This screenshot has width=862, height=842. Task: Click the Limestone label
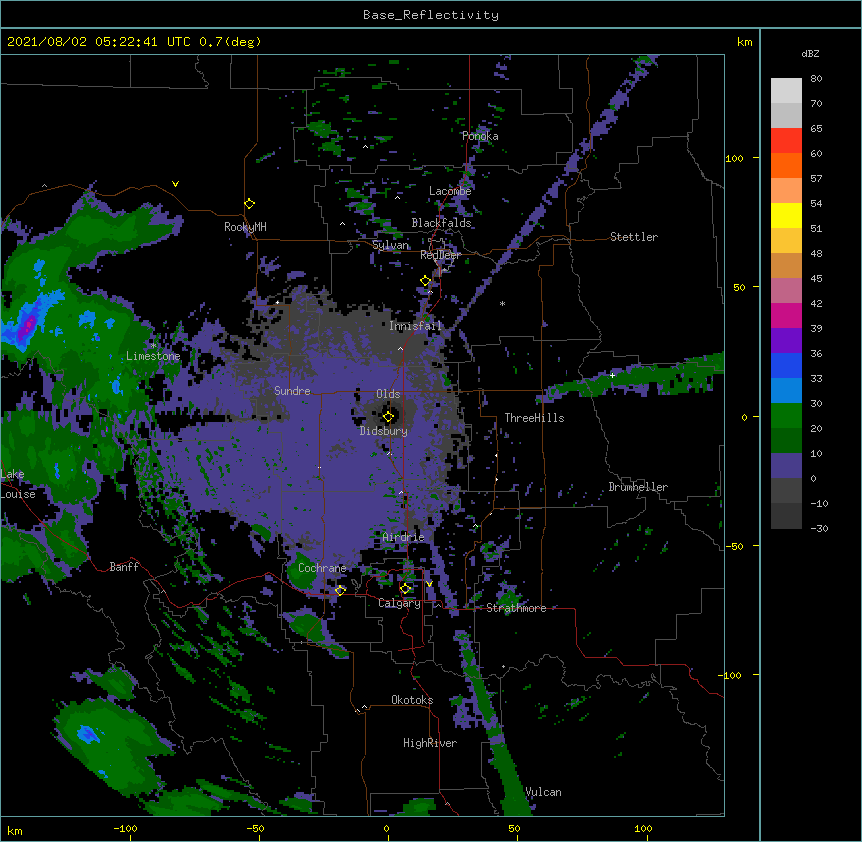[153, 356]
